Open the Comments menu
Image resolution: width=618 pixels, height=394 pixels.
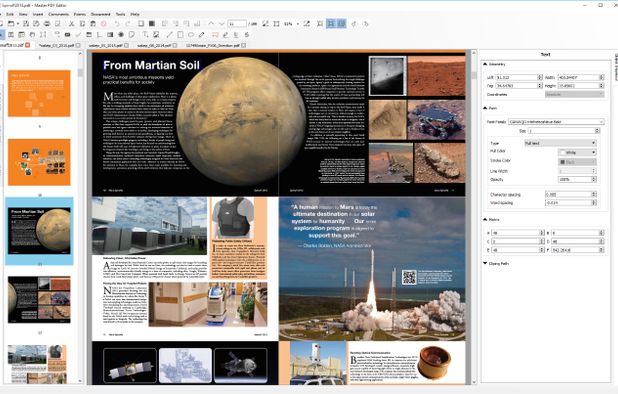coord(59,14)
